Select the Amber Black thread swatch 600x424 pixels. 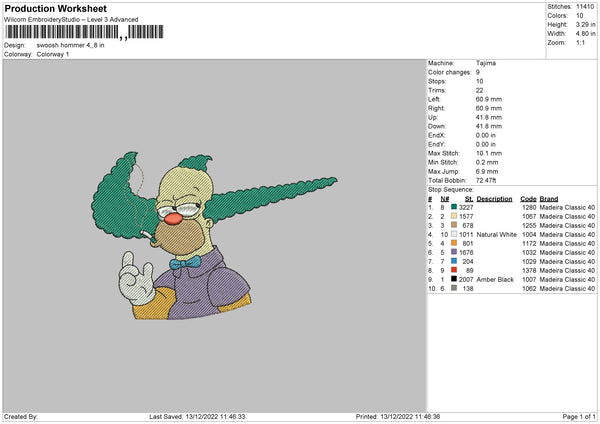[454, 279]
